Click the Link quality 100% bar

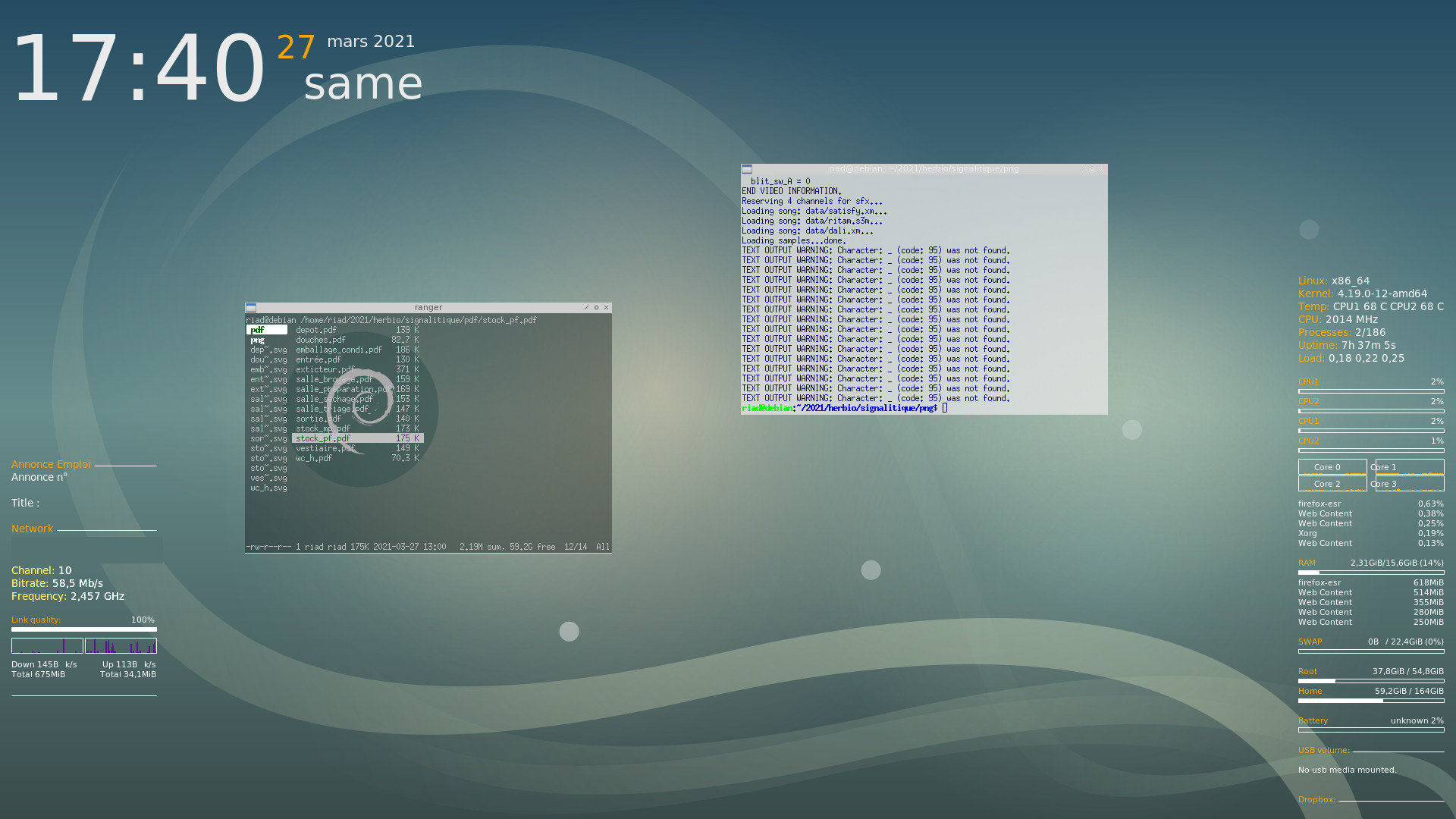tap(84, 629)
